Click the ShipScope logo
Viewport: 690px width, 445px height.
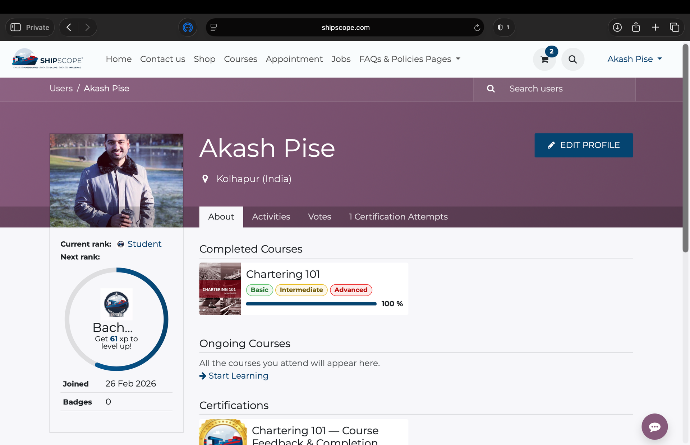[x=48, y=59]
